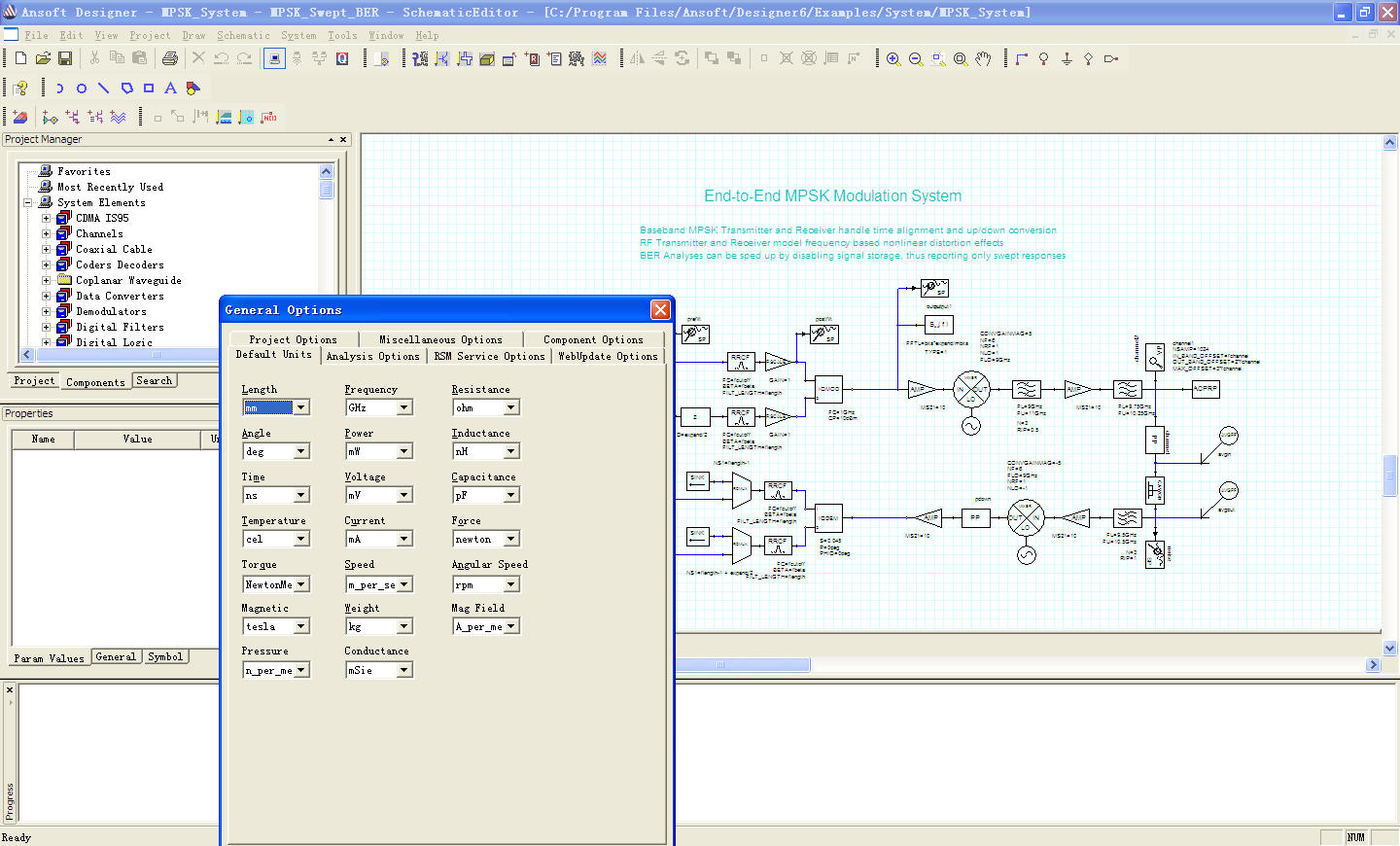This screenshot has height=846, width=1400.
Task: Open Properties panel General tab
Action: coord(116,657)
